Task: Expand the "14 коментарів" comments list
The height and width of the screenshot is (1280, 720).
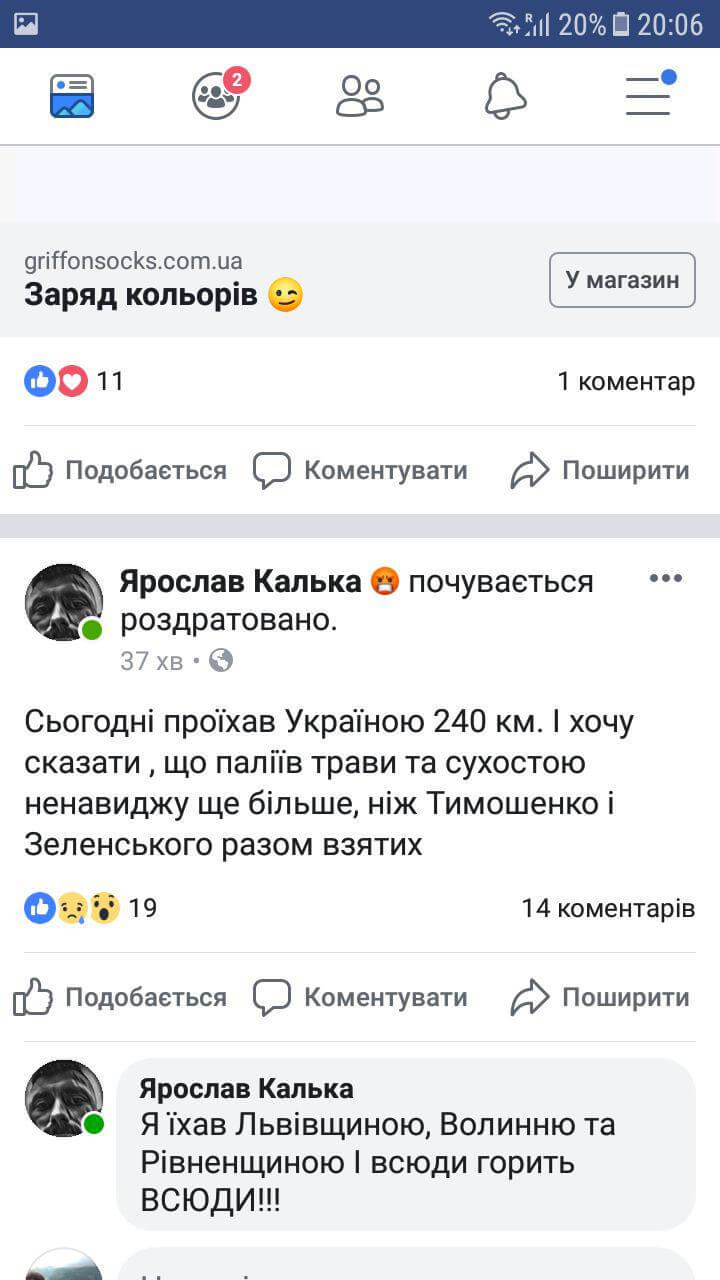Action: (x=607, y=908)
